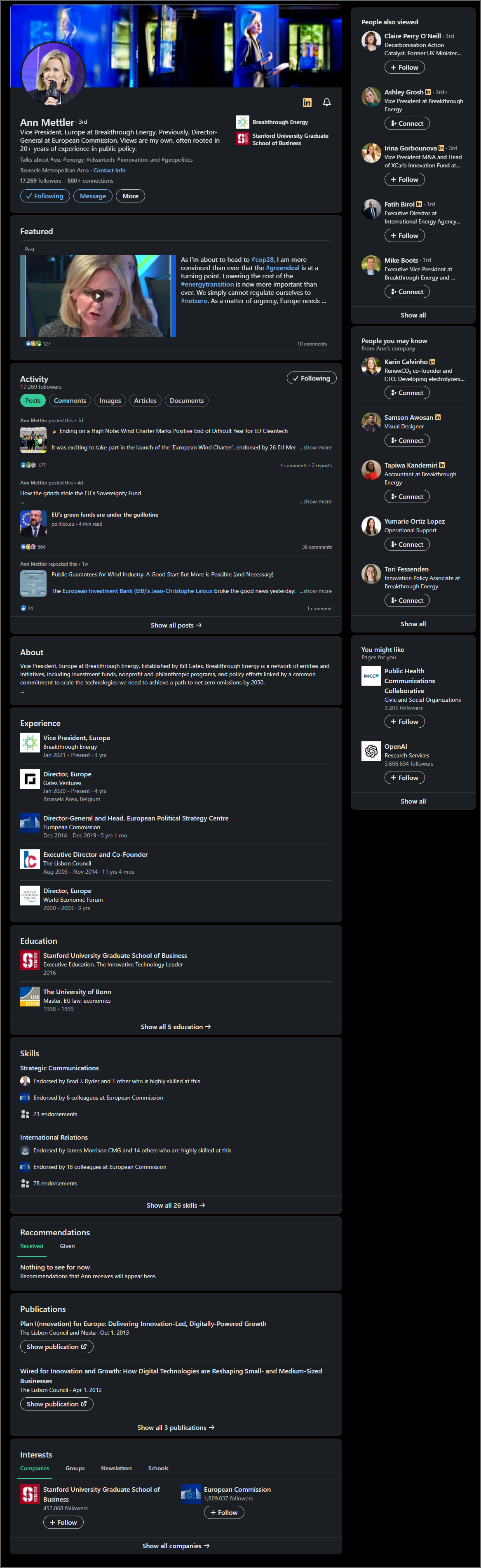The height and width of the screenshot is (1568, 481).
Task: Select the Documents activity filter
Action: pos(186,400)
